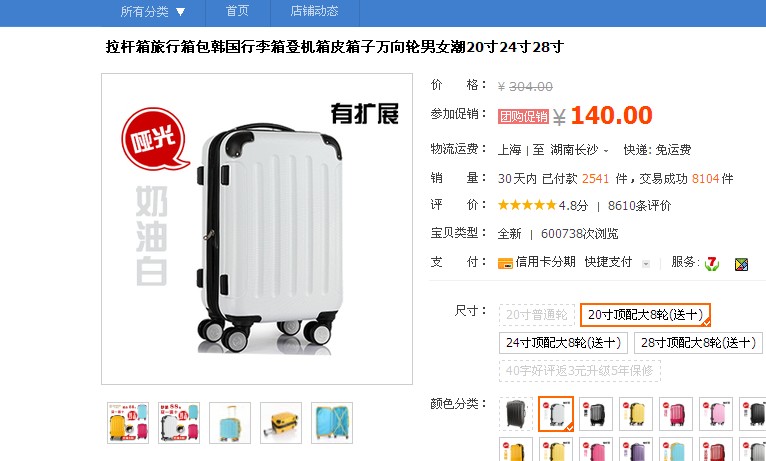Click the 快捷支付 payment link
The height and width of the screenshot is (461, 766).
click(608, 262)
